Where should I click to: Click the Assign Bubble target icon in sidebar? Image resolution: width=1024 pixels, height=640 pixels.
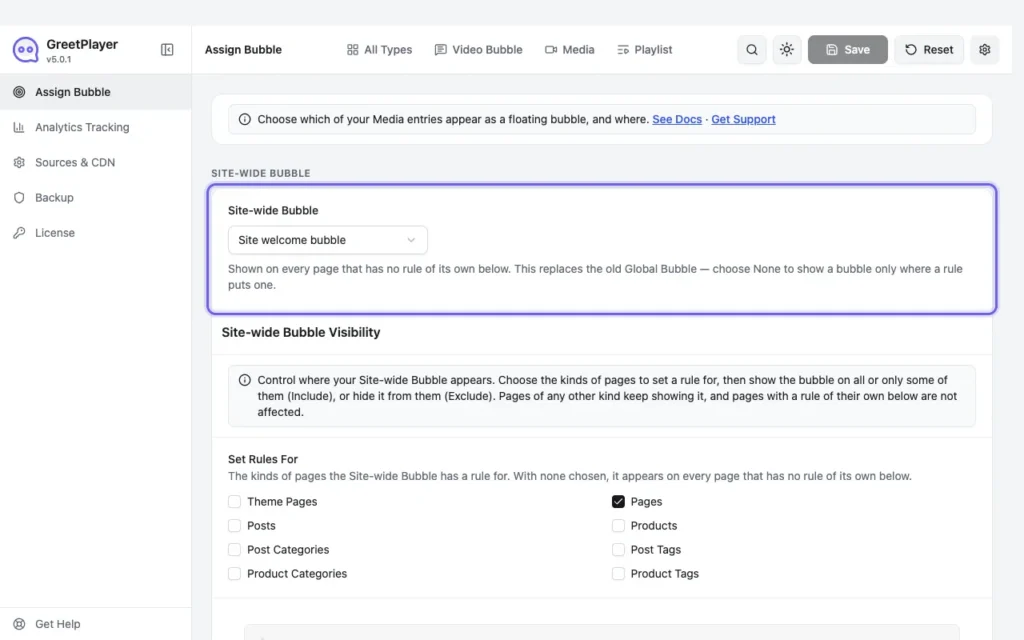pyautogui.click(x=20, y=92)
